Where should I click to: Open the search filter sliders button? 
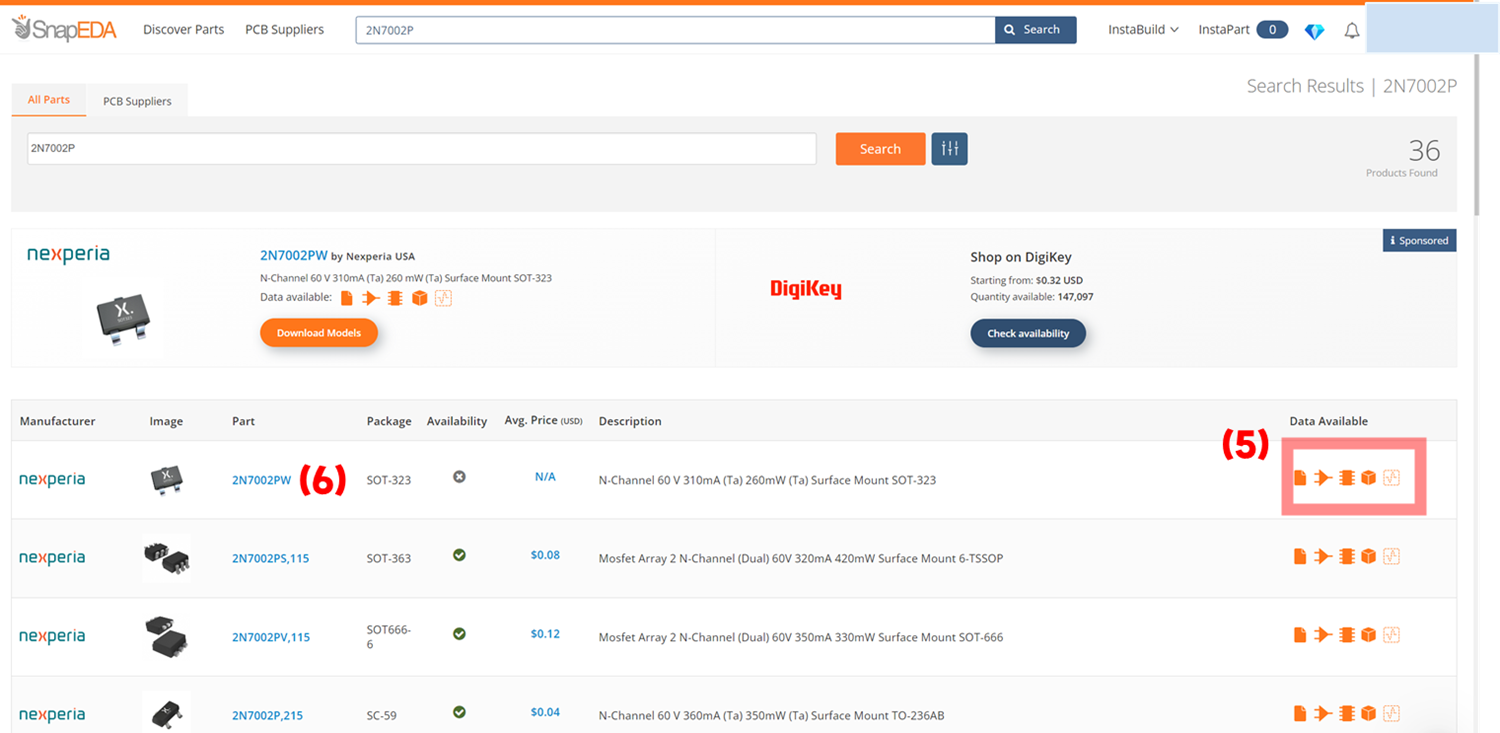pos(949,149)
